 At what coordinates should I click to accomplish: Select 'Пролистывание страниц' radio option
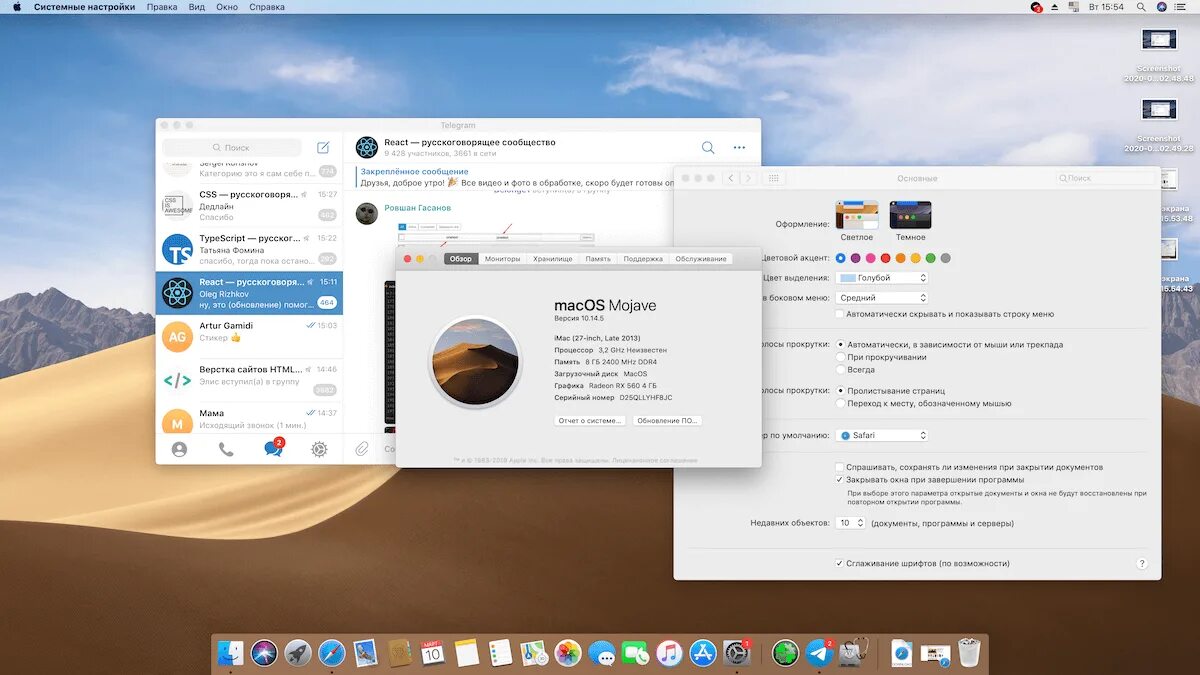(x=840, y=391)
